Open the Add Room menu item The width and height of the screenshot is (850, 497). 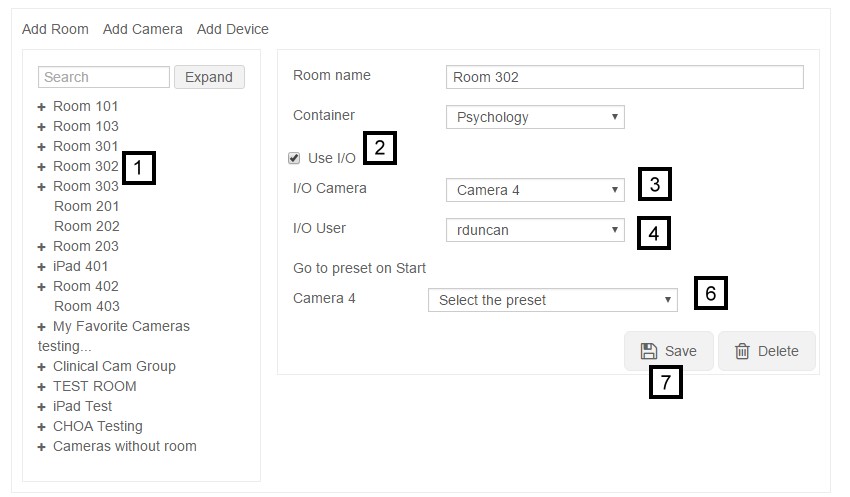pos(55,29)
